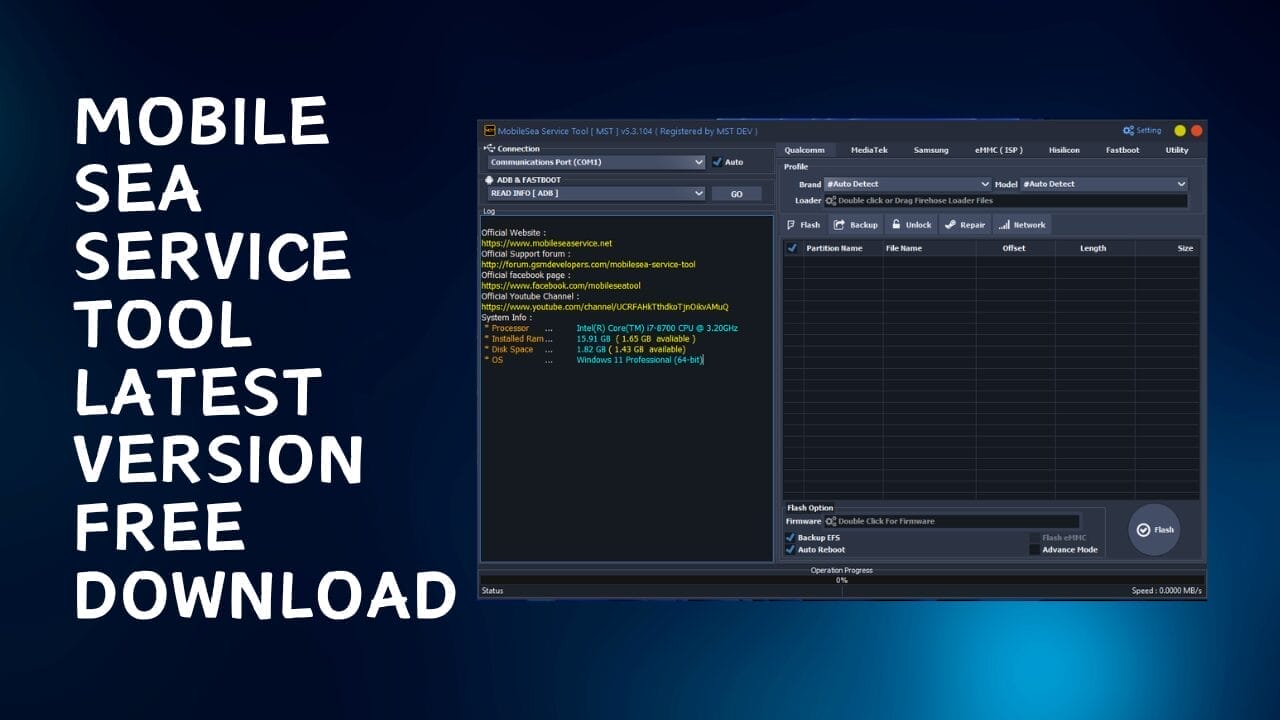This screenshot has width=1280, height=720.
Task: Select the Flash toolbar icon
Action: pyautogui.click(x=793, y=225)
